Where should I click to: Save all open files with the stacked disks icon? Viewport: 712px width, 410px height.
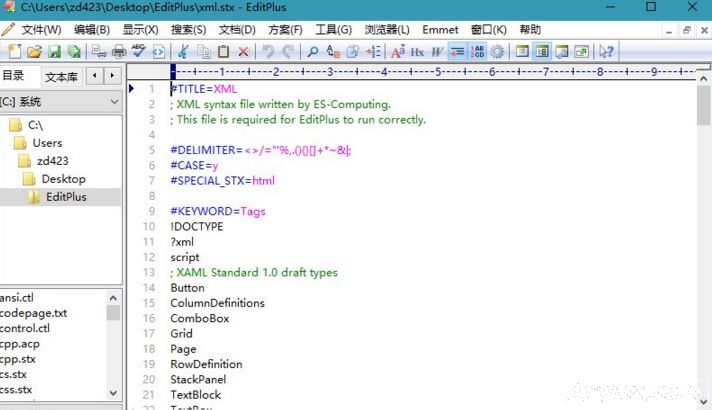pyautogui.click(x=74, y=51)
